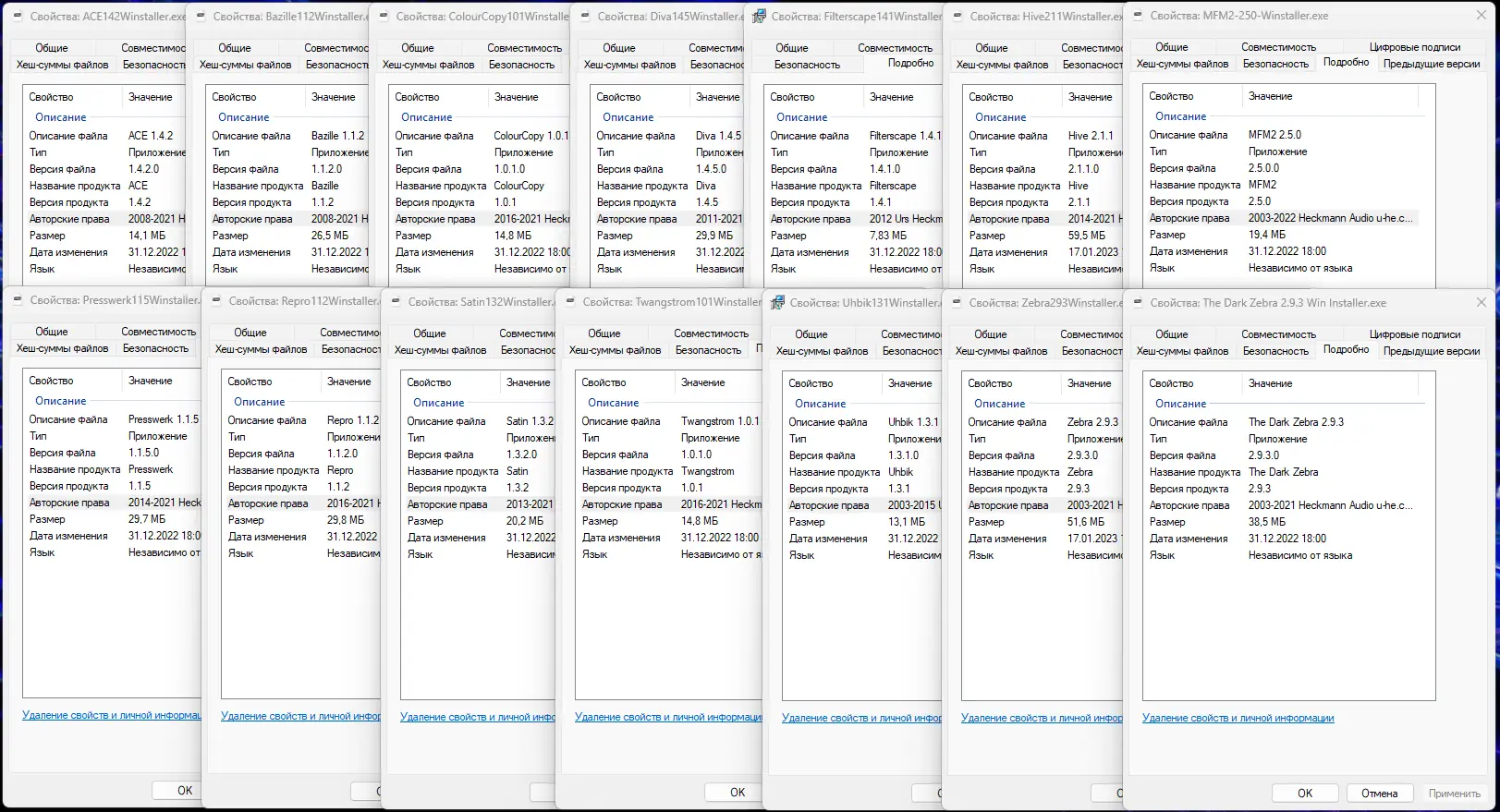Screen dimensions: 1500x812
Task: Click the 'Версия файла' value 1.4.1.0 in Filterscape141Winstaller window
Action: click(884, 169)
